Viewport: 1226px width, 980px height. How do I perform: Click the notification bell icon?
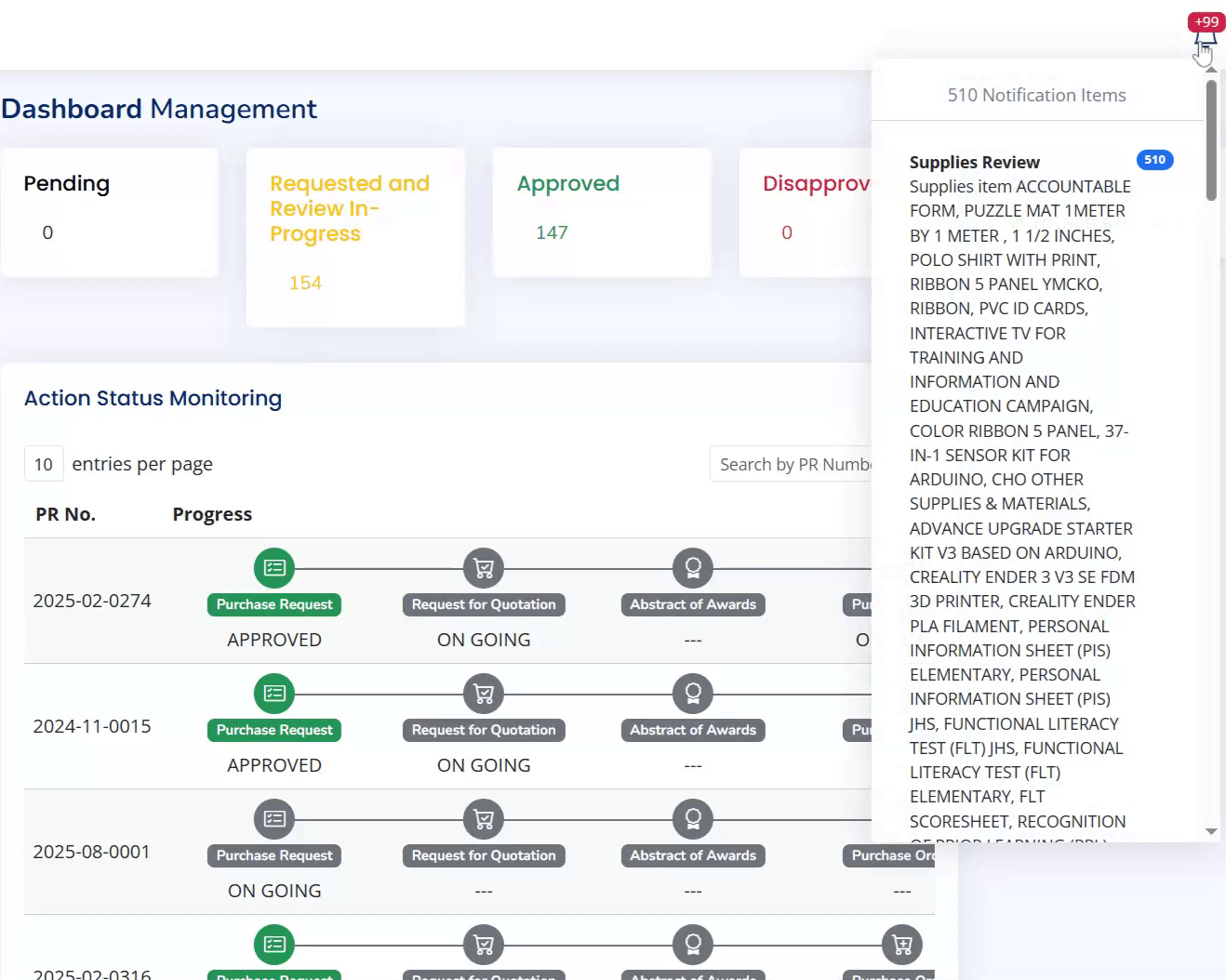point(1205,41)
